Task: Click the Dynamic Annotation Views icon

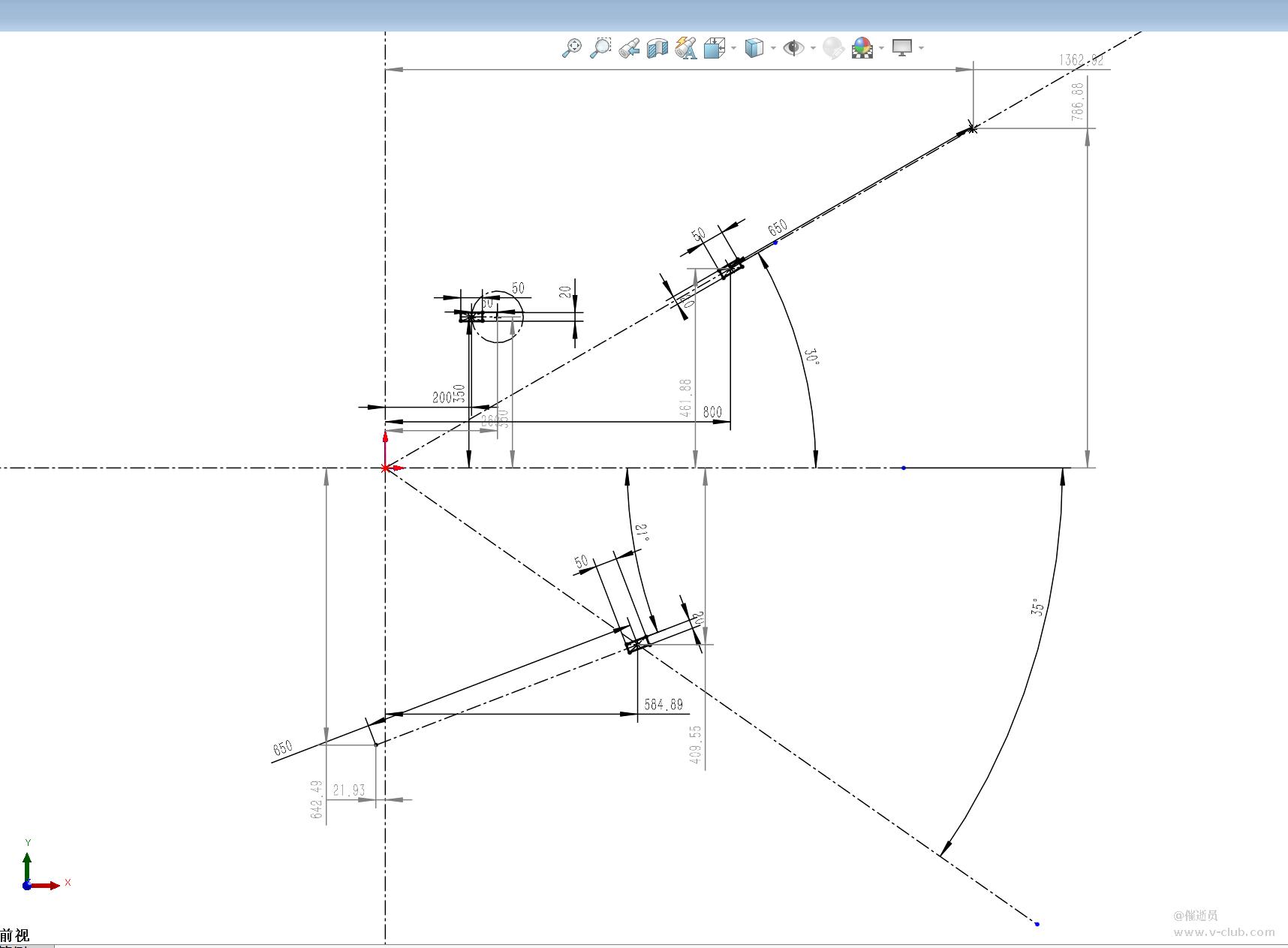Action: [685, 48]
